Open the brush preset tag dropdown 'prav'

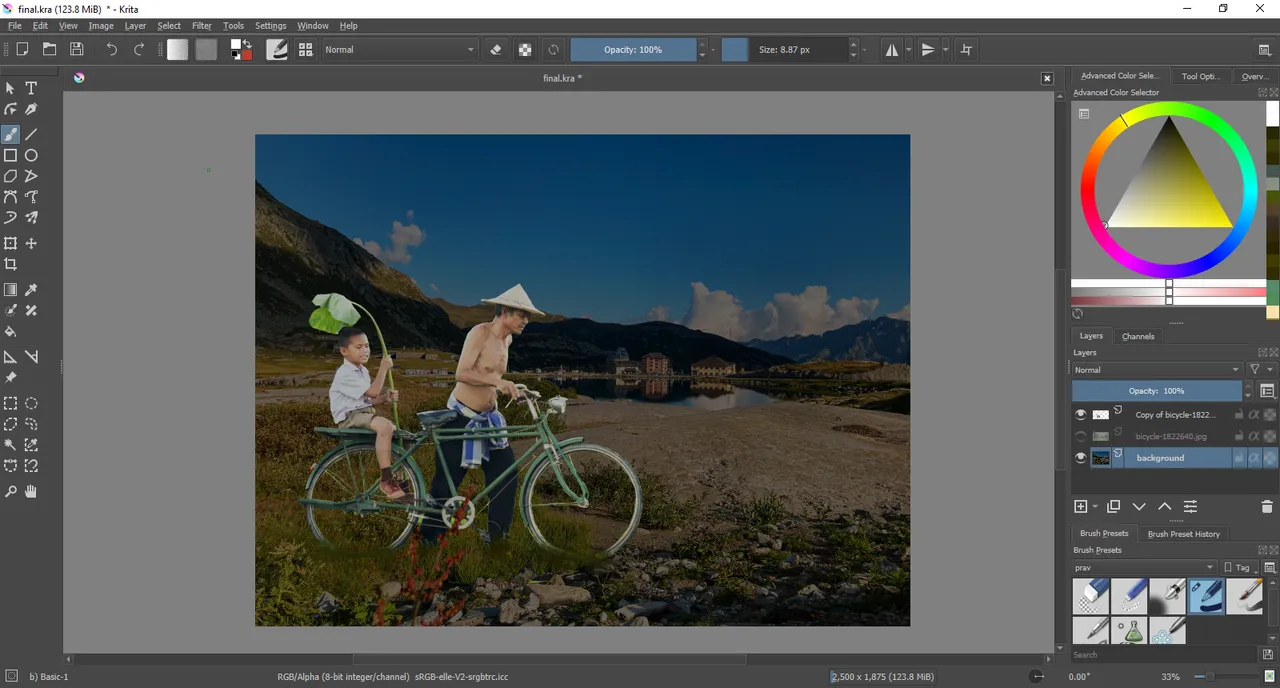coord(1144,568)
